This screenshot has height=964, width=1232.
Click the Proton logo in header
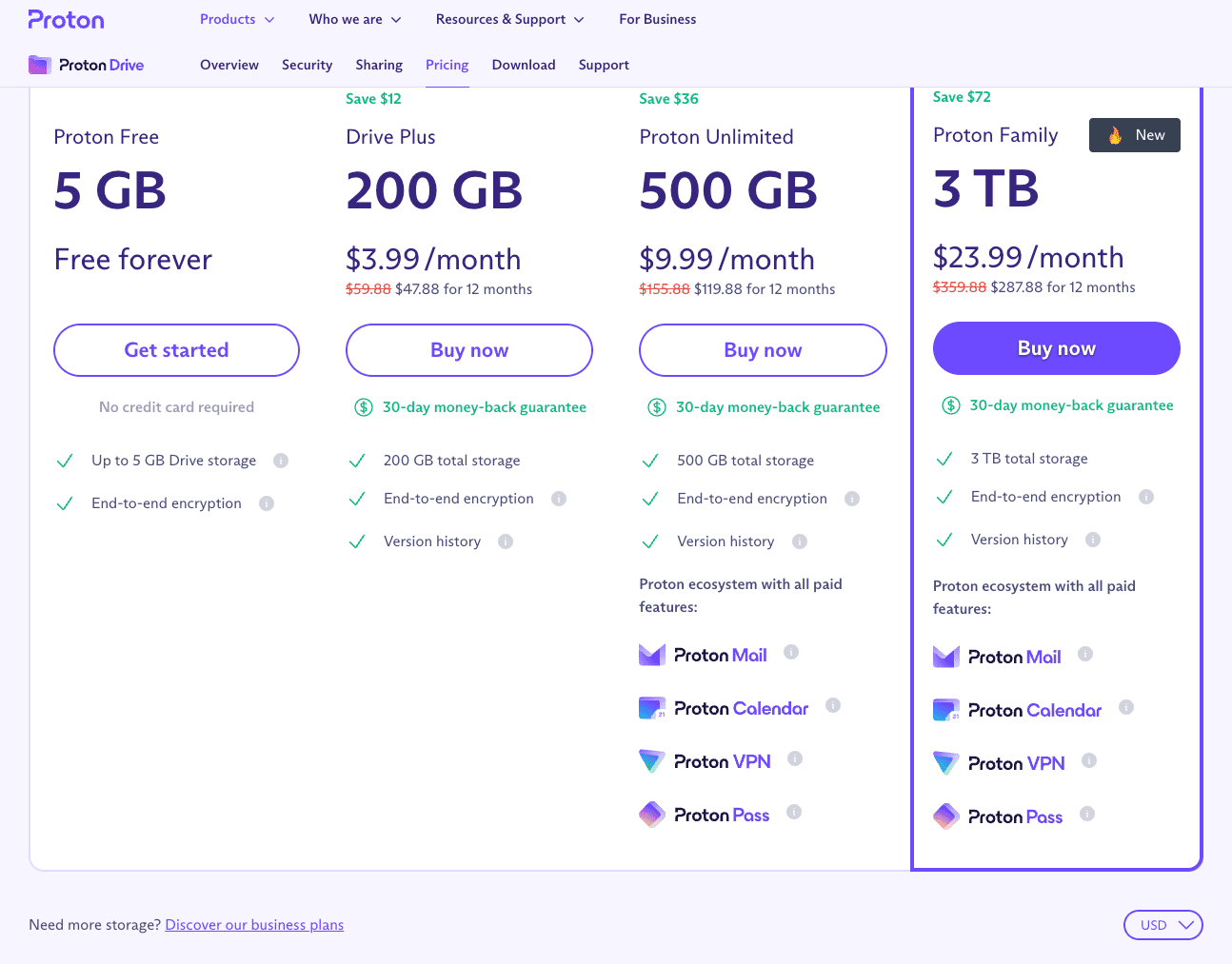click(x=66, y=19)
